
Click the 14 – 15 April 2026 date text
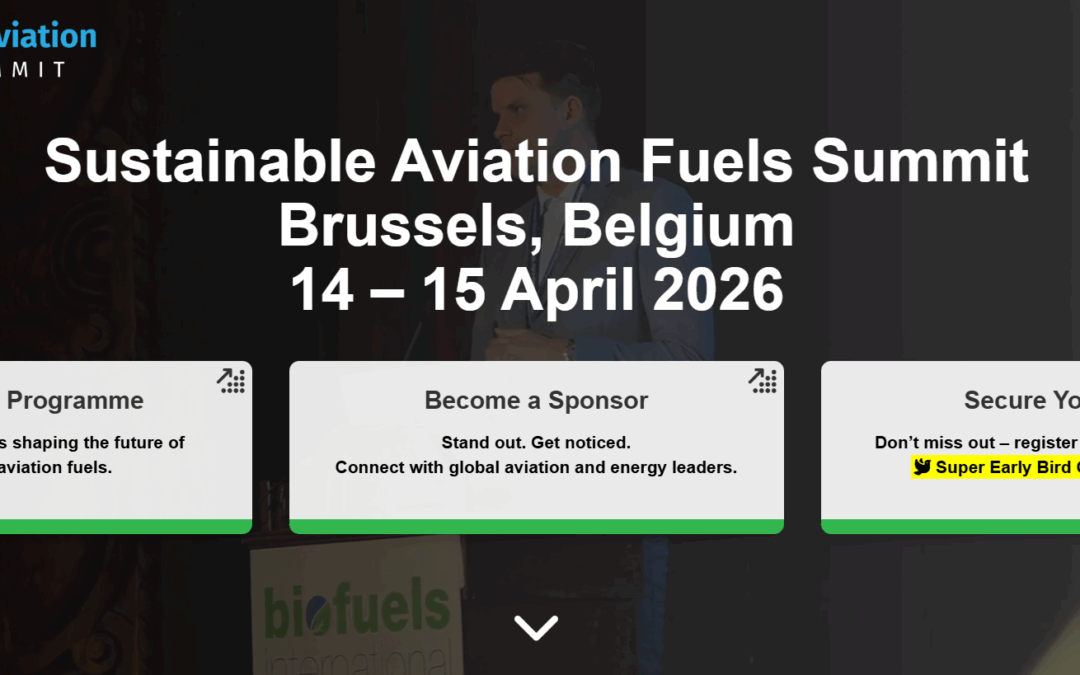537,288
